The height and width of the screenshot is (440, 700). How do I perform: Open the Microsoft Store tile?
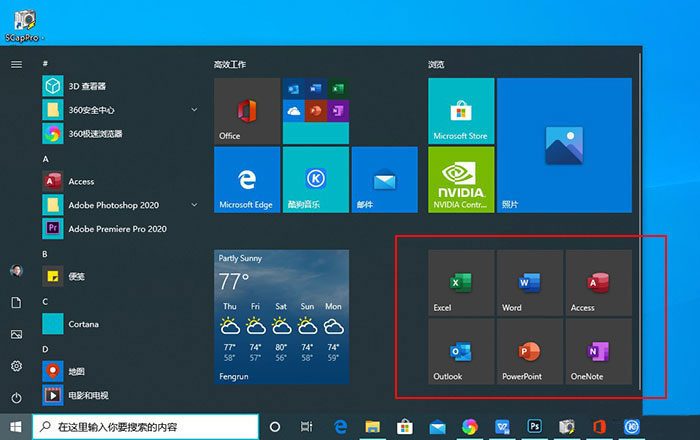[461, 111]
